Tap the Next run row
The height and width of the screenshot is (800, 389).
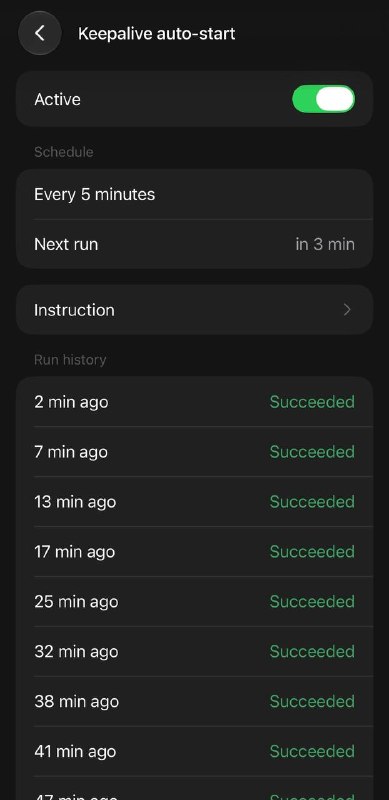pyautogui.click(x=194, y=244)
